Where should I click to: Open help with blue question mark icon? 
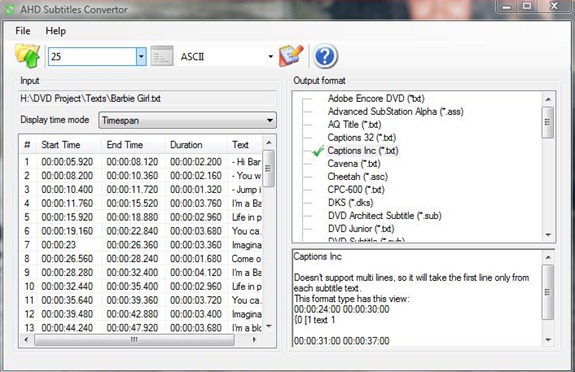click(325, 56)
